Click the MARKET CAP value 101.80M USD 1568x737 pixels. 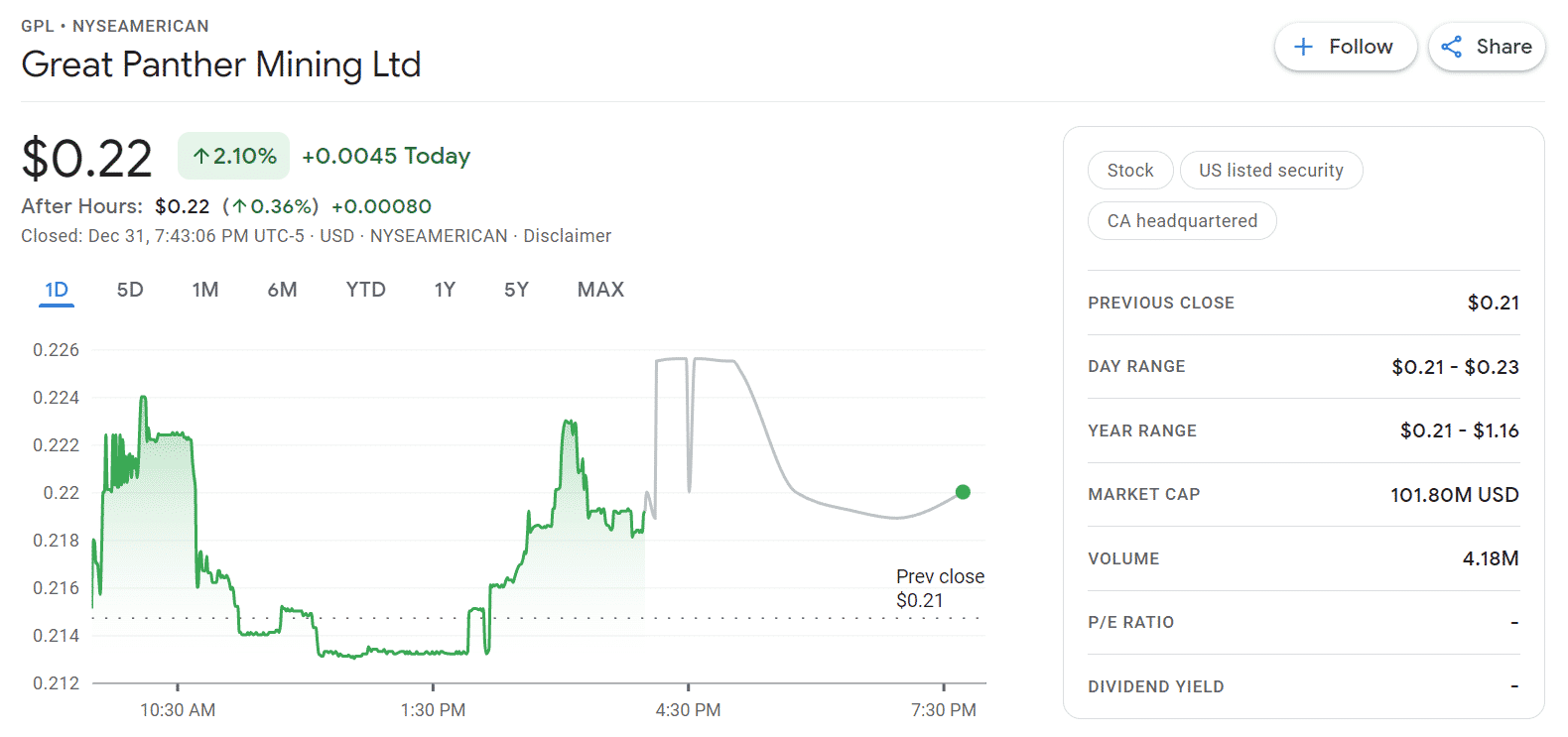point(1454,495)
